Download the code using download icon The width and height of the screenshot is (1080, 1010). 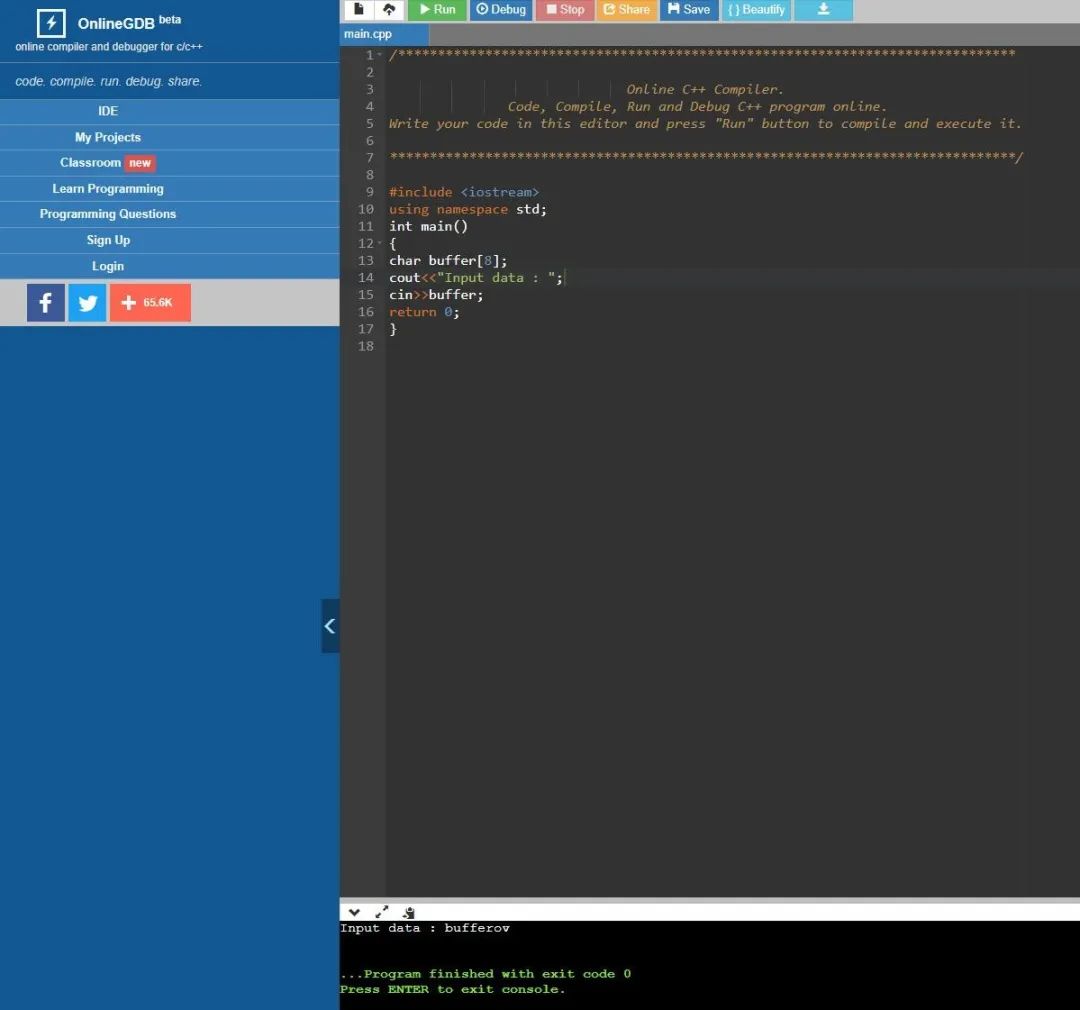[x=823, y=10]
